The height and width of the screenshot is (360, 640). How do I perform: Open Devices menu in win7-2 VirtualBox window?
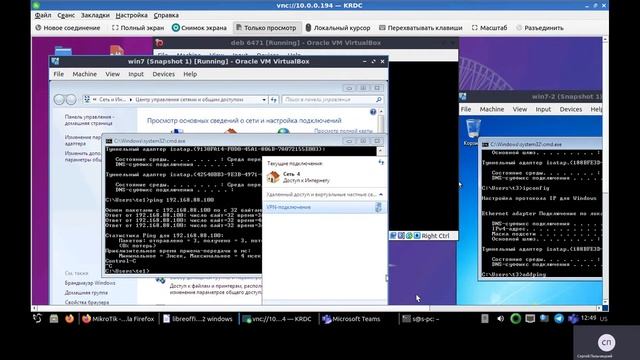[571, 109]
